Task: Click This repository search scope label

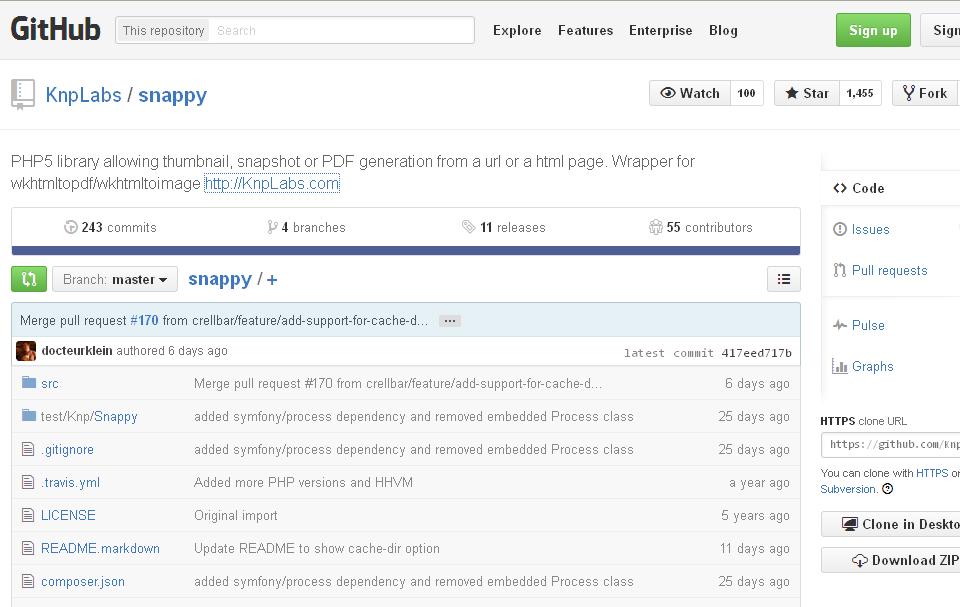Action: point(163,31)
